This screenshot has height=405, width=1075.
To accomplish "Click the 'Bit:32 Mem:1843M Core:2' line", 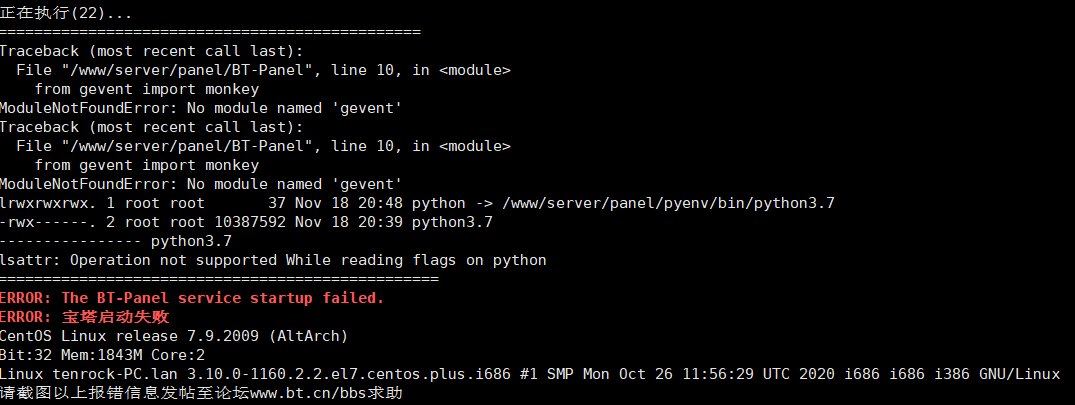I will pos(102,355).
